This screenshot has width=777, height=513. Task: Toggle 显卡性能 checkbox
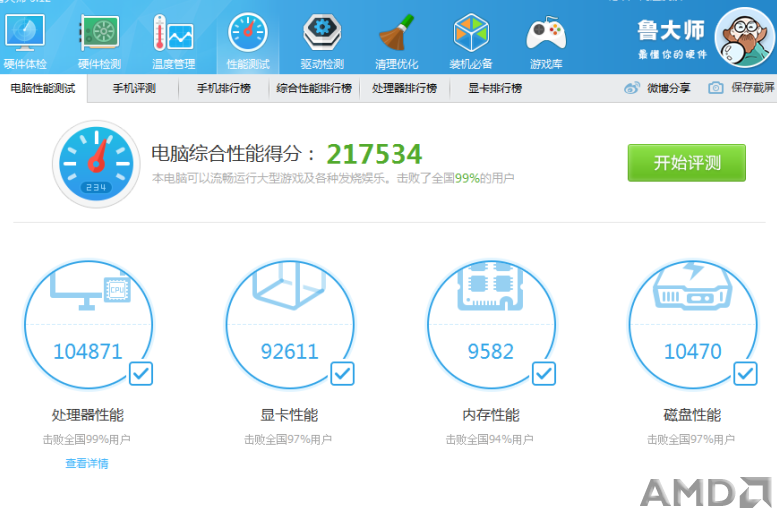[342, 374]
